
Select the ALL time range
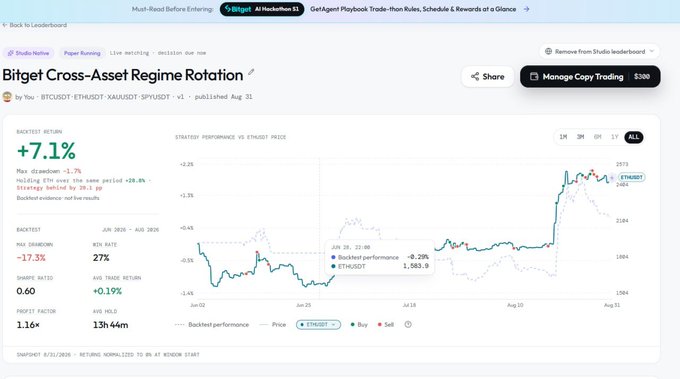(634, 137)
